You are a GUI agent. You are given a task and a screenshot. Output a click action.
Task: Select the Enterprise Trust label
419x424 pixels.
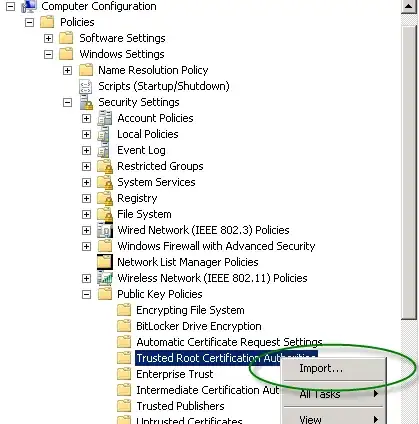coord(175,374)
